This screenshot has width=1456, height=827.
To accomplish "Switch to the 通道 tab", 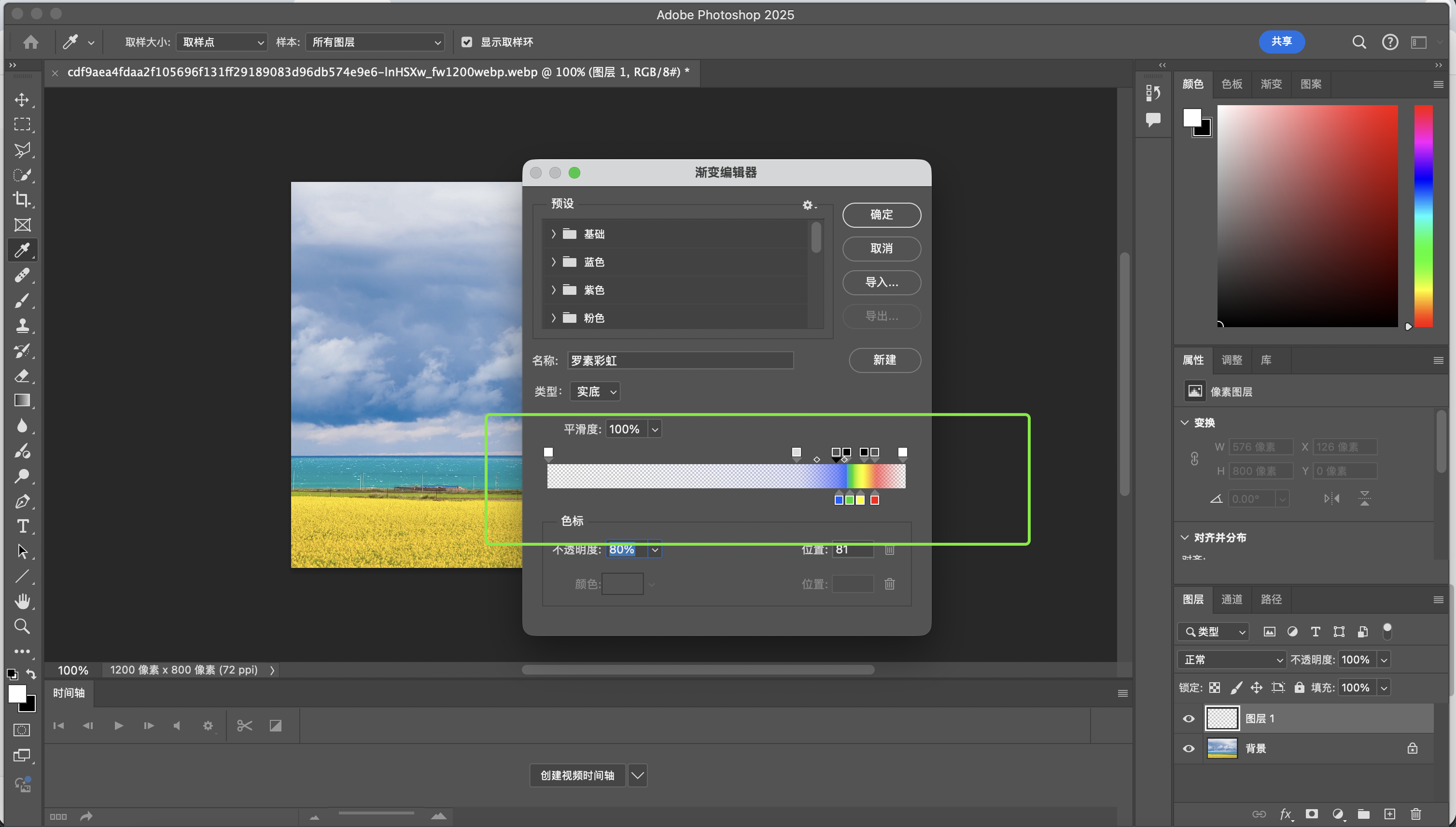I will pyautogui.click(x=1232, y=599).
